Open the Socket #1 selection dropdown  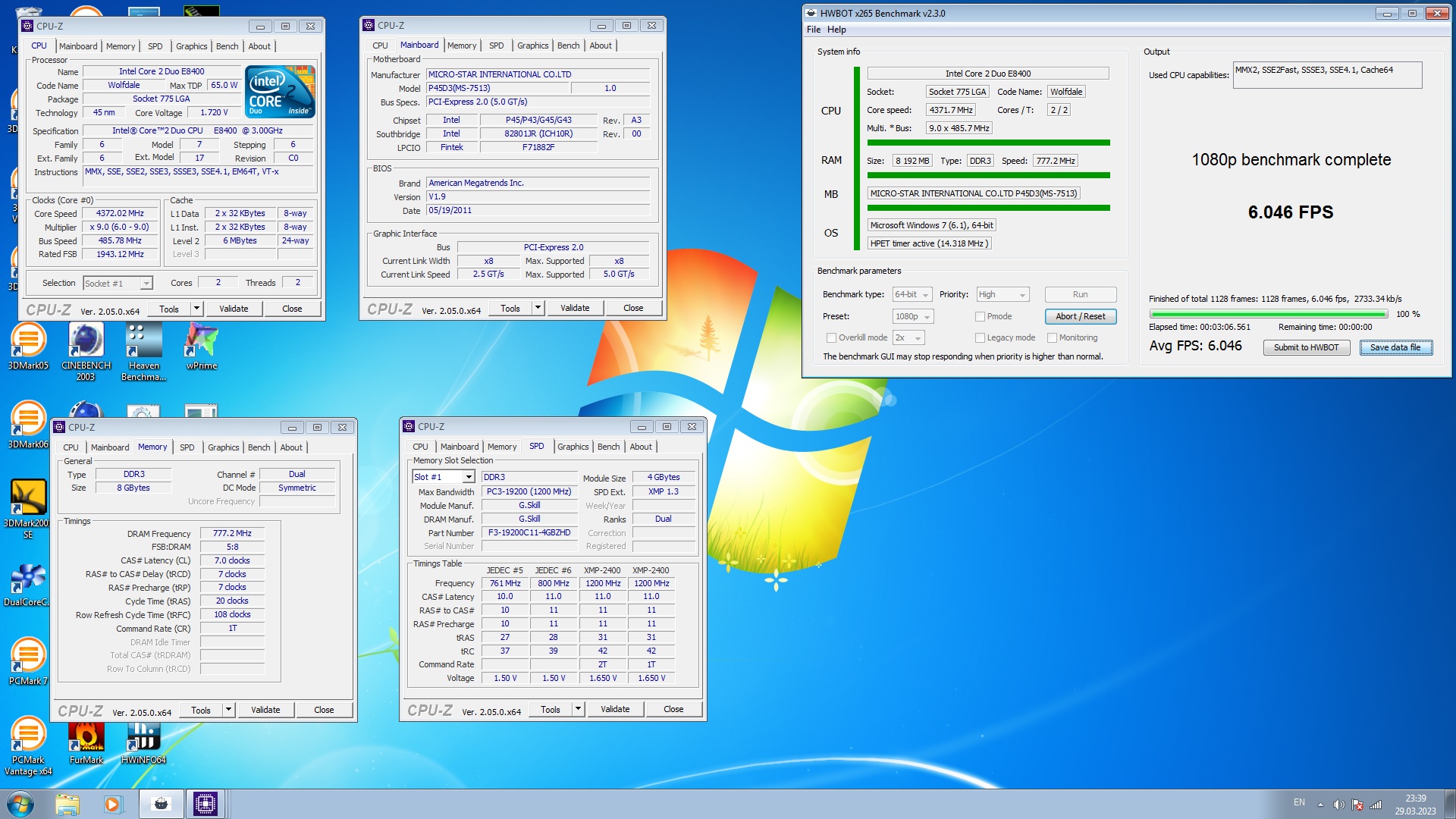coord(118,283)
